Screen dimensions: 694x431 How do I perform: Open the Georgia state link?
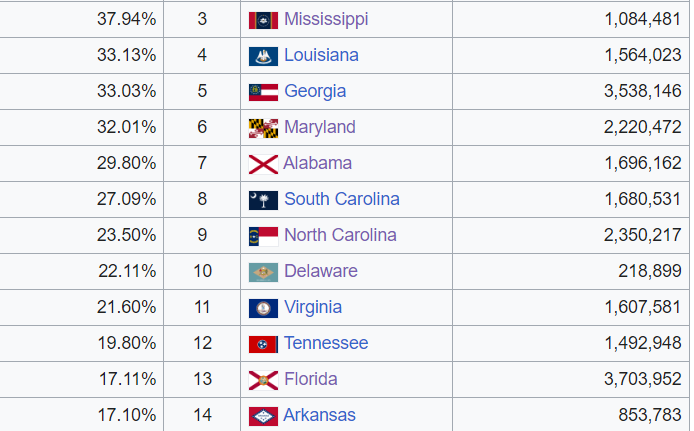[x=315, y=92]
